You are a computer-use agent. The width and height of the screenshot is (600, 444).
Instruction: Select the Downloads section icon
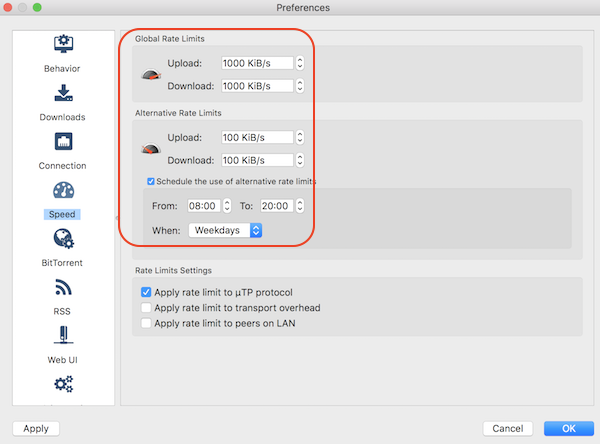click(x=62, y=94)
